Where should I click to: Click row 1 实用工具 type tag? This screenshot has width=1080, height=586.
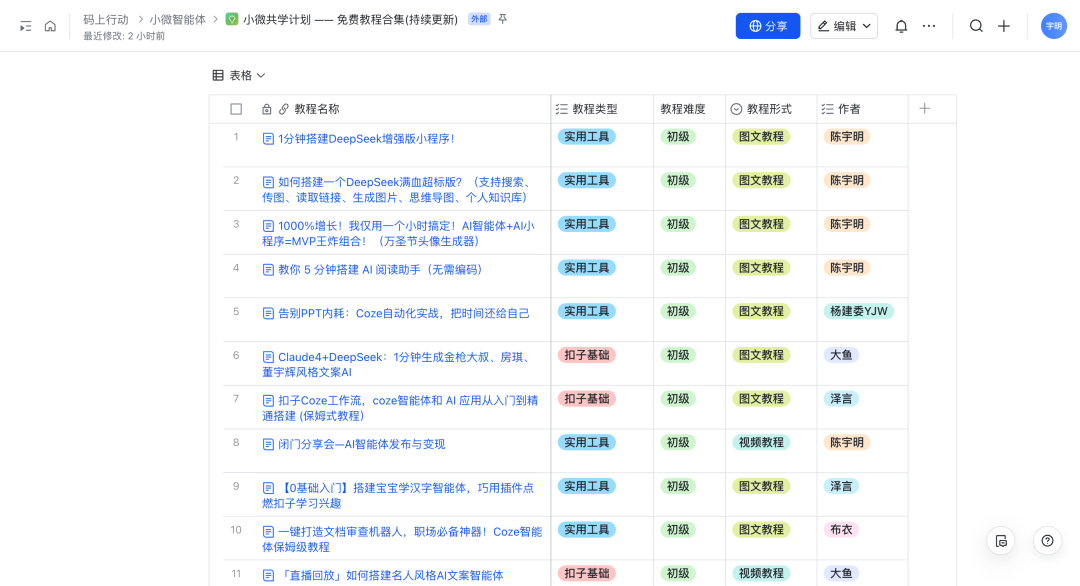point(586,137)
